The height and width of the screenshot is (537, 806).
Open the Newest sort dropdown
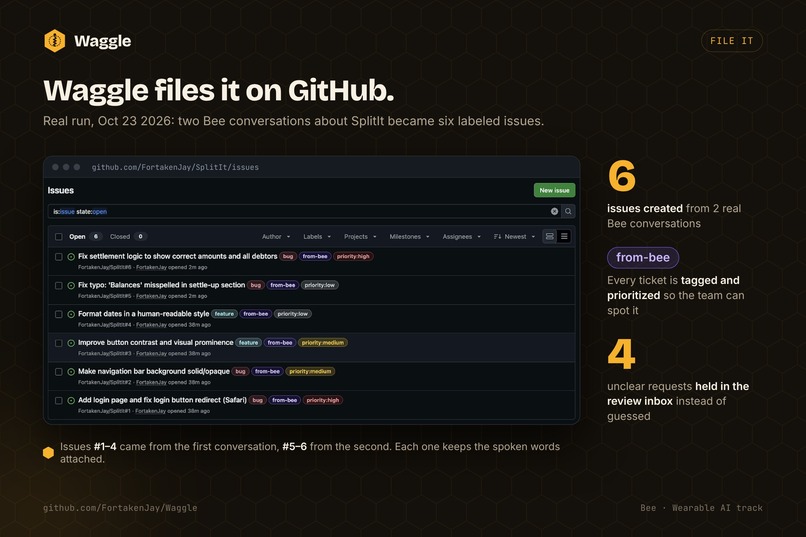tap(515, 236)
